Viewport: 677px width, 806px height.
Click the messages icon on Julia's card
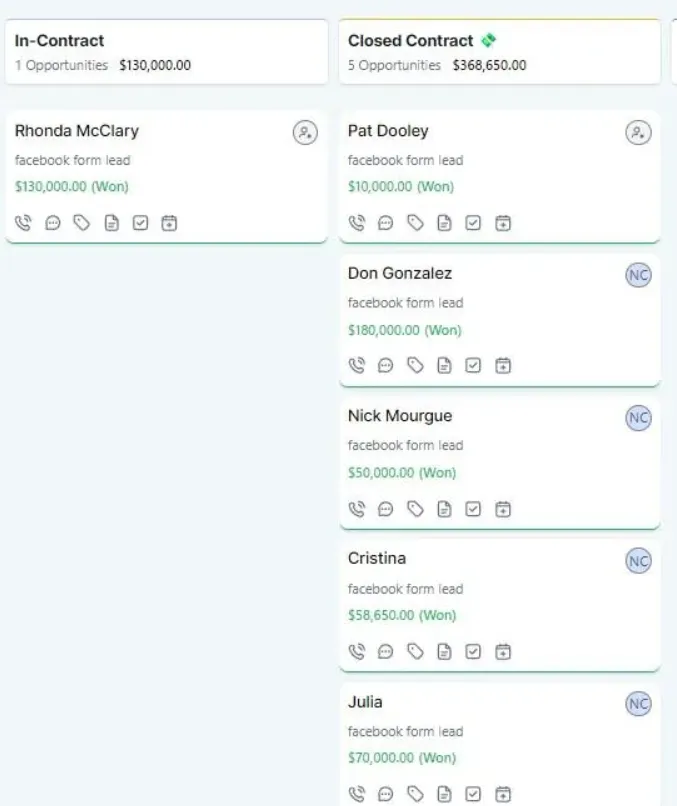tap(386, 794)
